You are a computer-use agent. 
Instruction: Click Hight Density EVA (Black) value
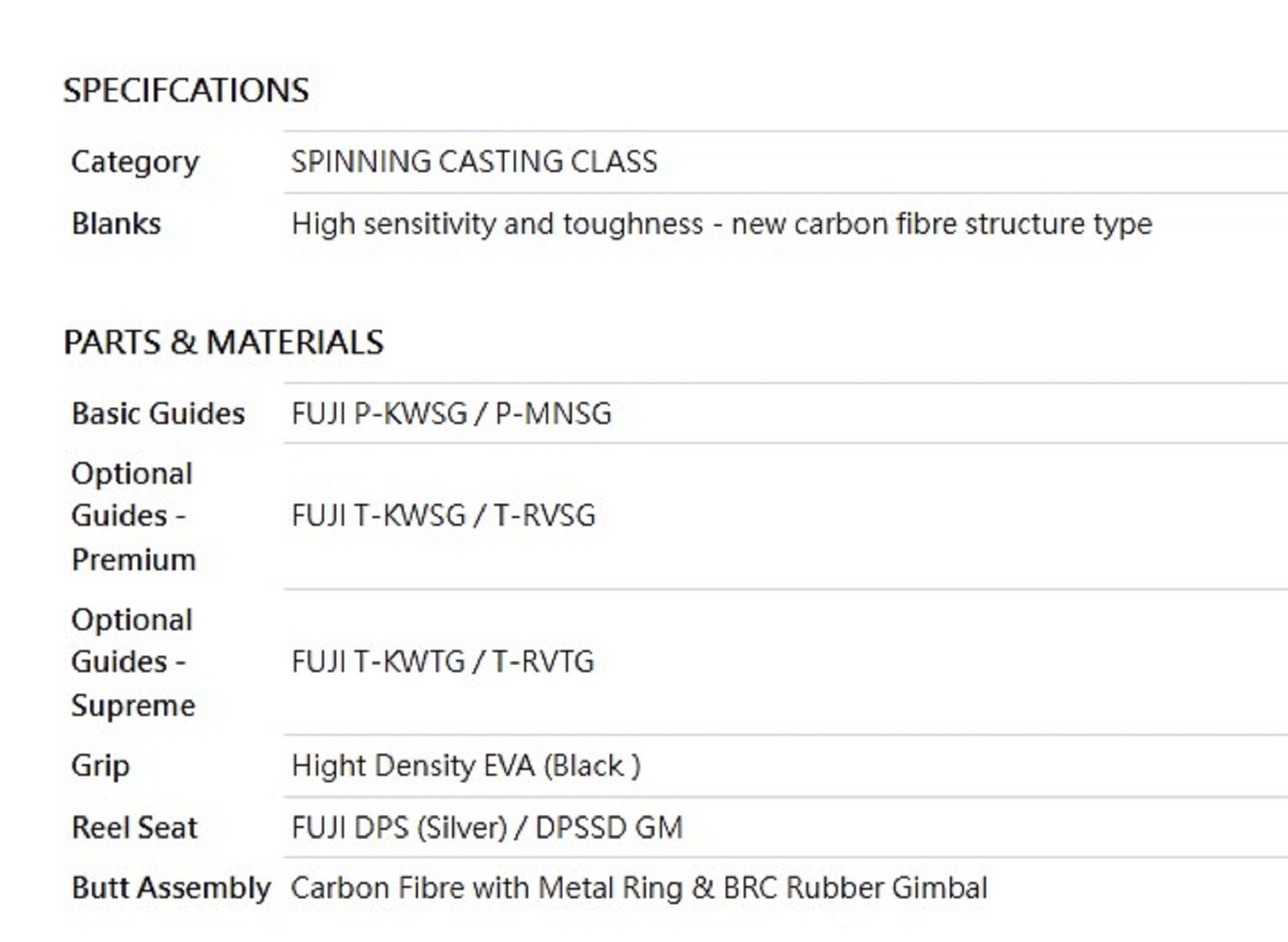pyautogui.click(x=466, y=766)
